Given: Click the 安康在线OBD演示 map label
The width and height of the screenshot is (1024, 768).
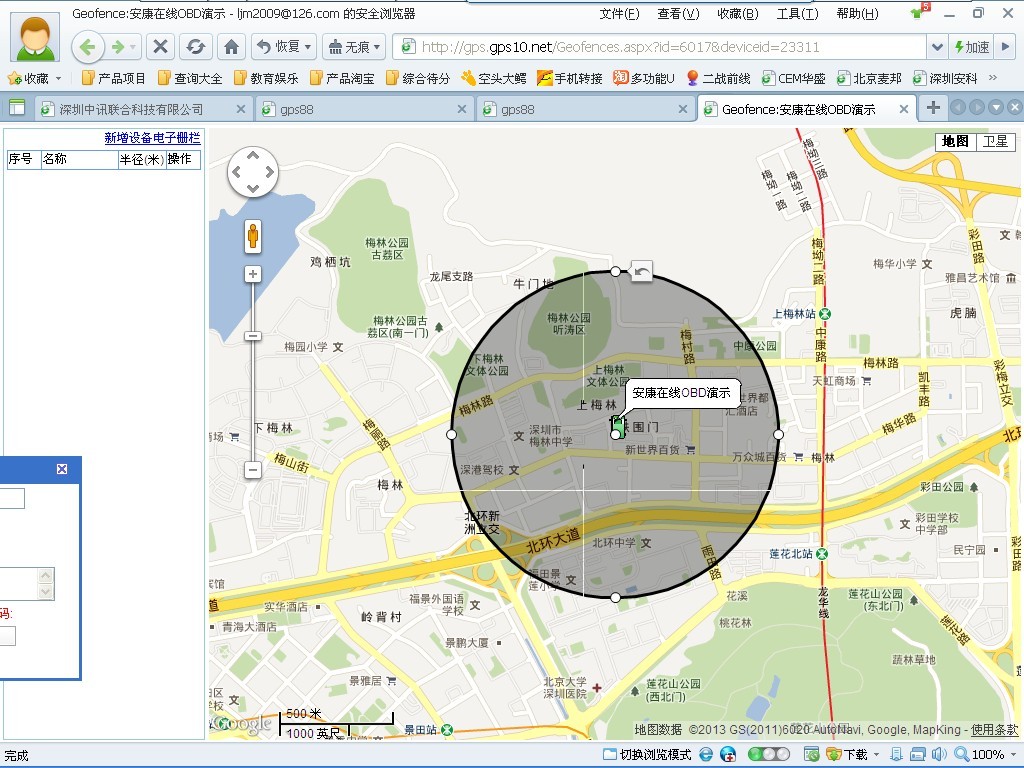Looking at the screenshot, I should (x=681, y=393).
